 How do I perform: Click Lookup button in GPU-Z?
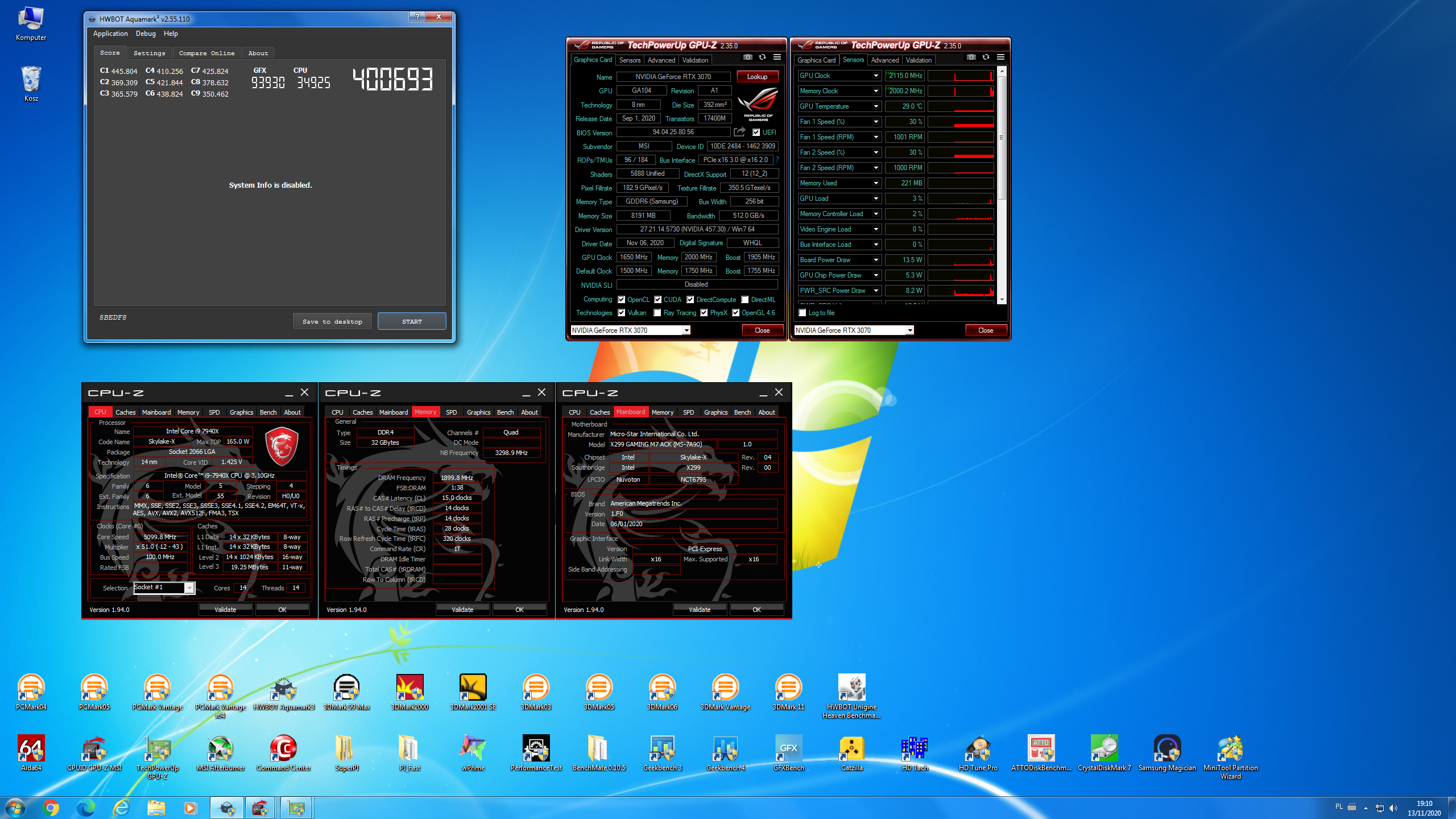[x=758, y=77]
